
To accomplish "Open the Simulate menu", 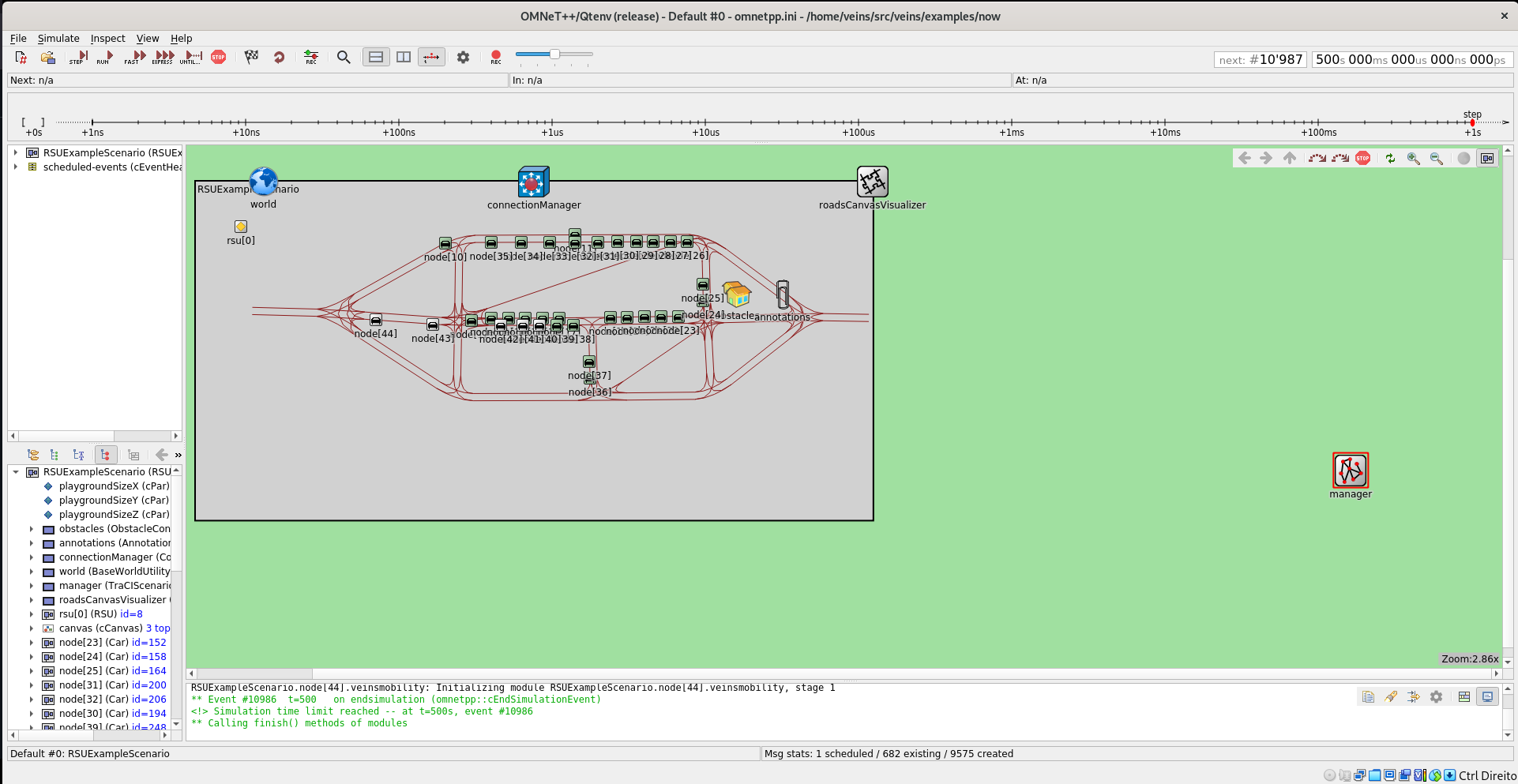I will tap(58, 38).
